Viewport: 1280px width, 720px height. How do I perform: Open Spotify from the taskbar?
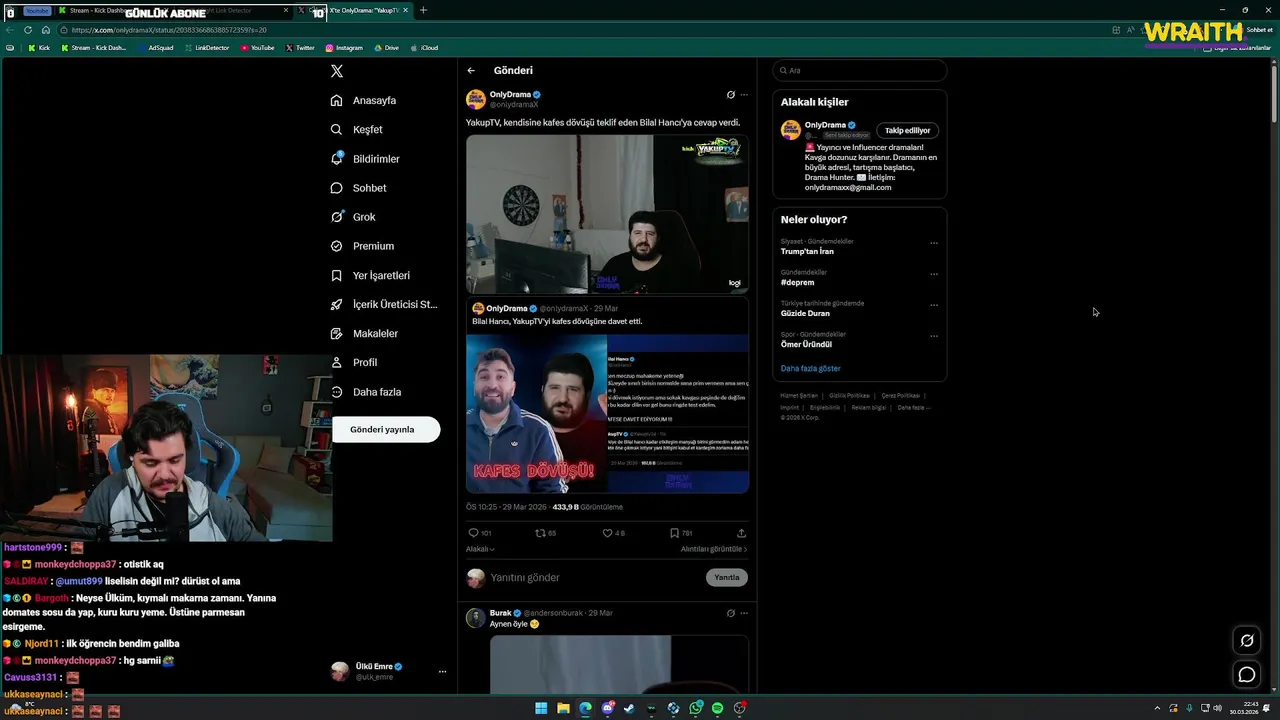tap(717, 708)
